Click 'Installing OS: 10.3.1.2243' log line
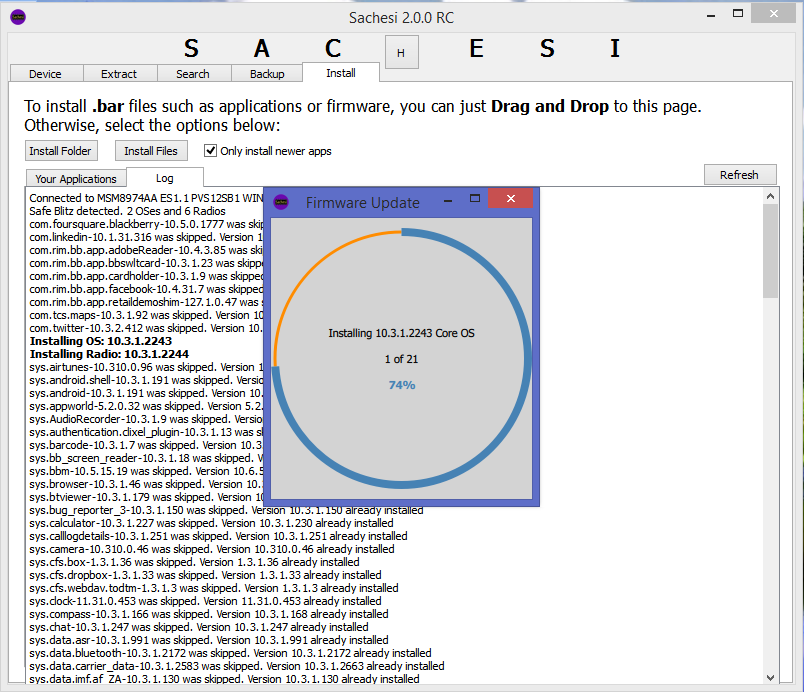804x692 pixels. (101, 341)
